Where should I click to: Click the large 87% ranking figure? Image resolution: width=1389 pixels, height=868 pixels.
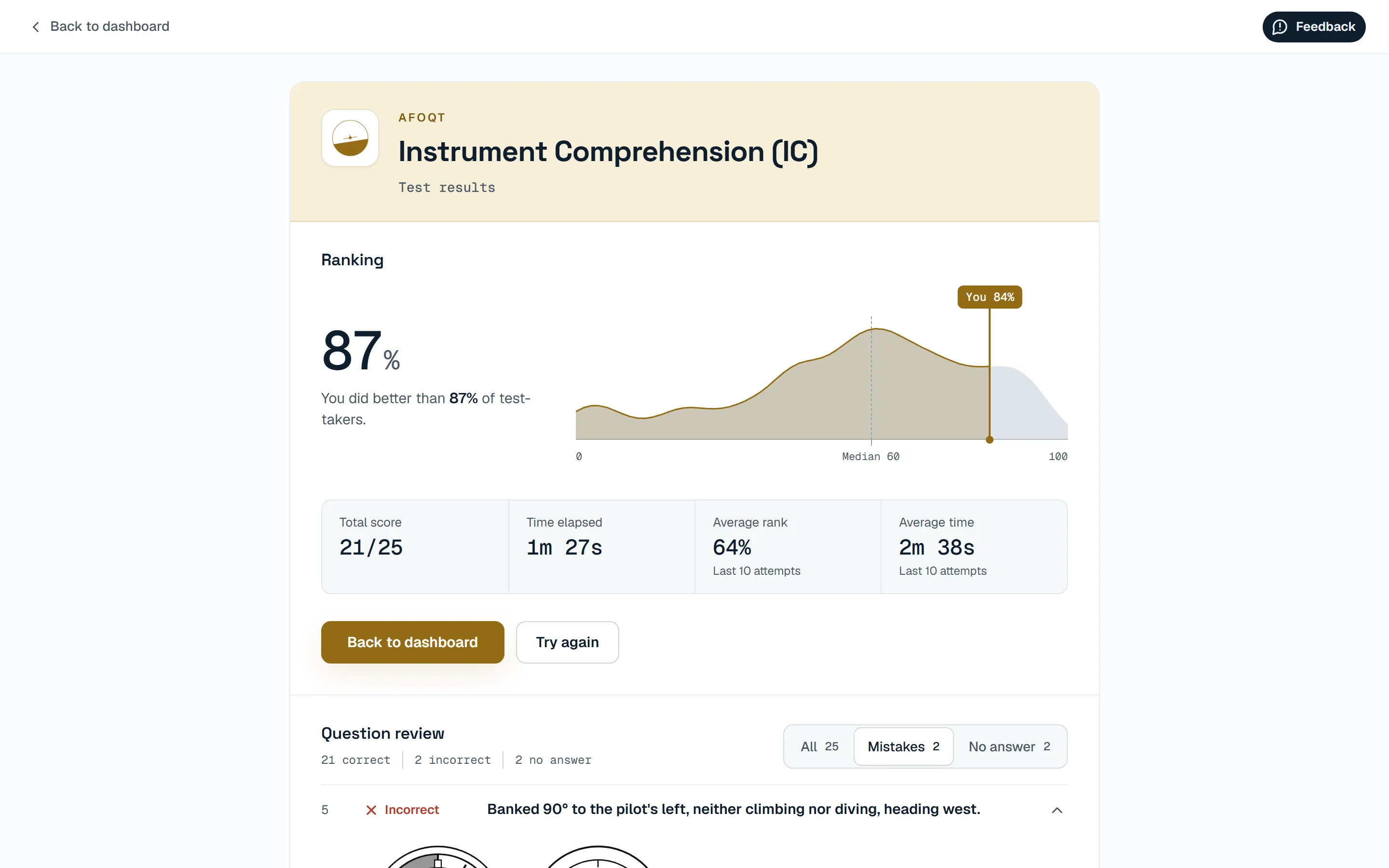(x=360, y=350)
